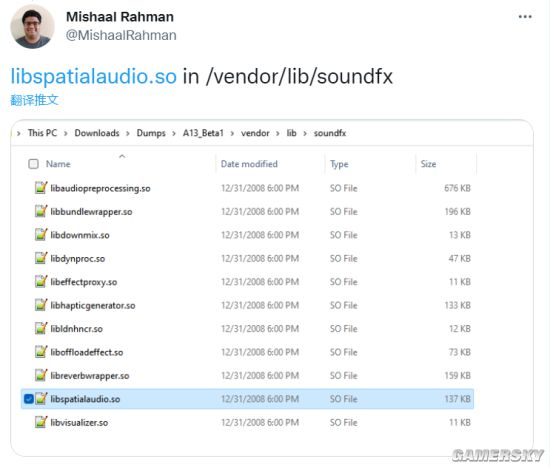The width and height of the screenshot is (550, 467).
Task: Uncheck the libspatialaudio.so row checkbox
Action: tap(29, 399)
